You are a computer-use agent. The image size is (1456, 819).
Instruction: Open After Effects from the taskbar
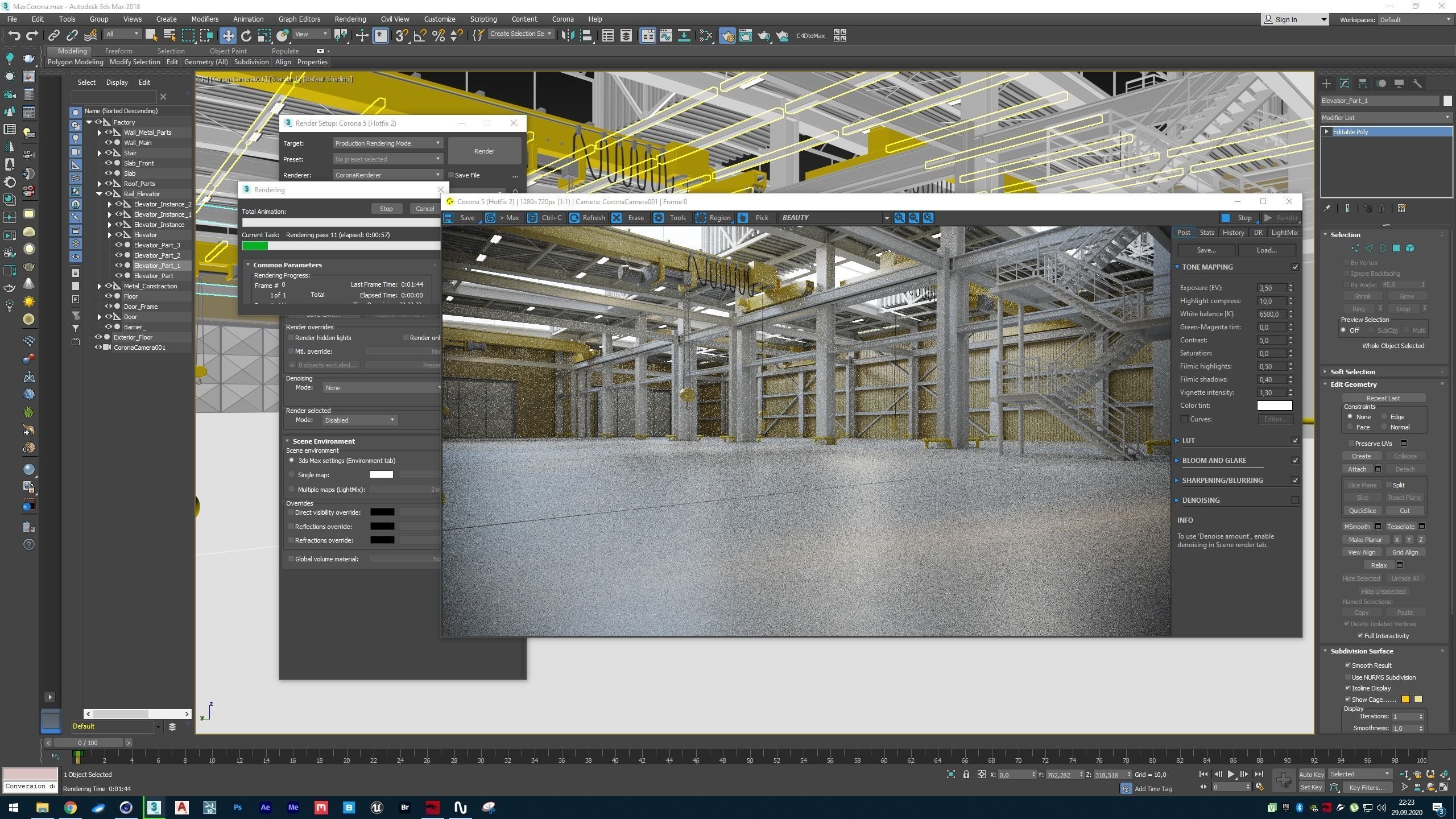[x=265, y=807]
